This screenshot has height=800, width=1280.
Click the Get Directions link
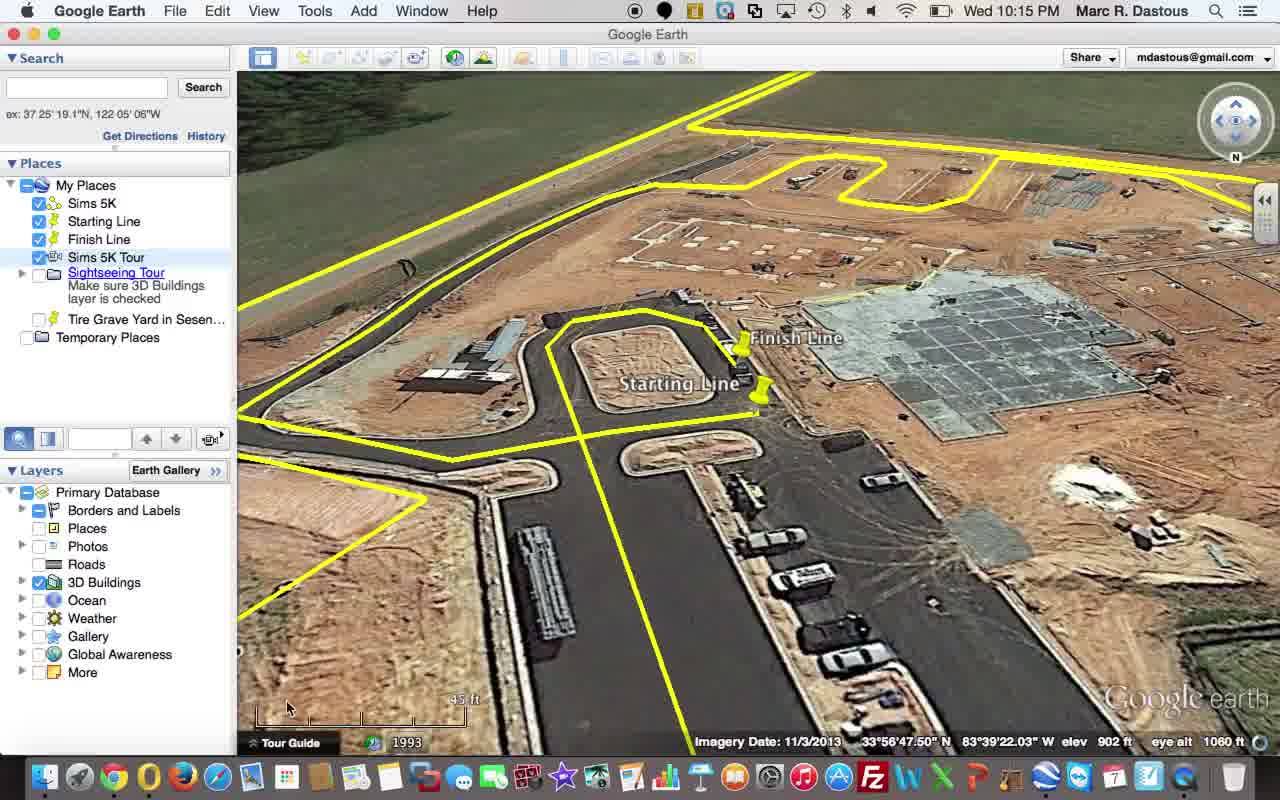140,136
